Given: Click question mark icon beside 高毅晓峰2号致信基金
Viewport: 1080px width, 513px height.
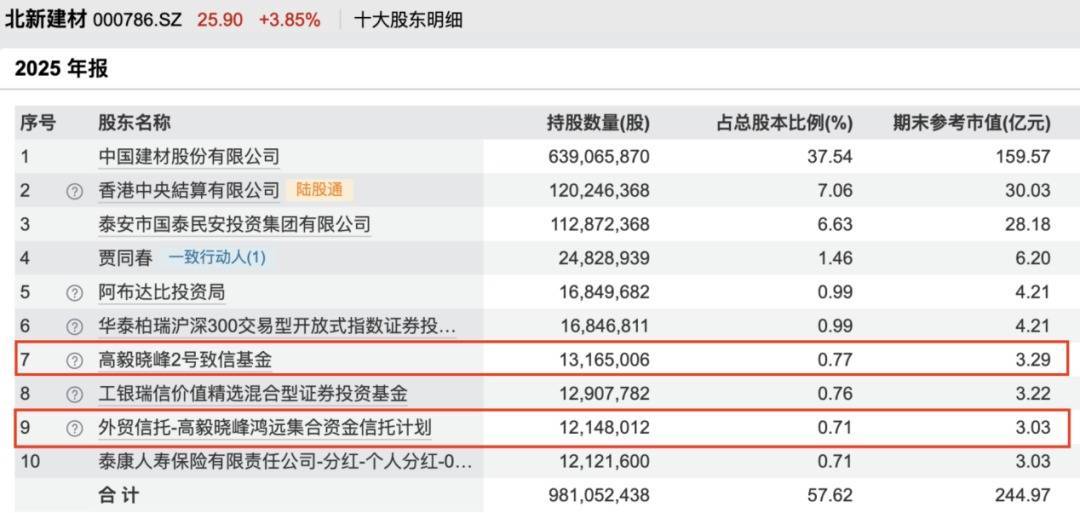Looking at the screenshot, I should (x=74, y=361).
